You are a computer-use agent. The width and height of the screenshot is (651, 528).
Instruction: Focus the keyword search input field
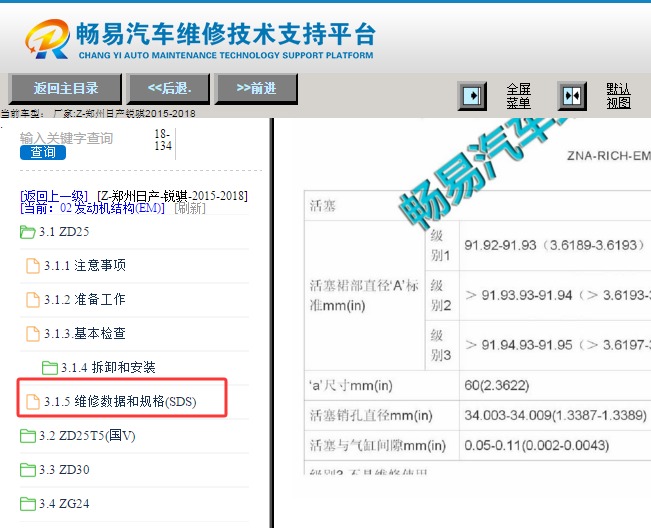pos(83,138)
